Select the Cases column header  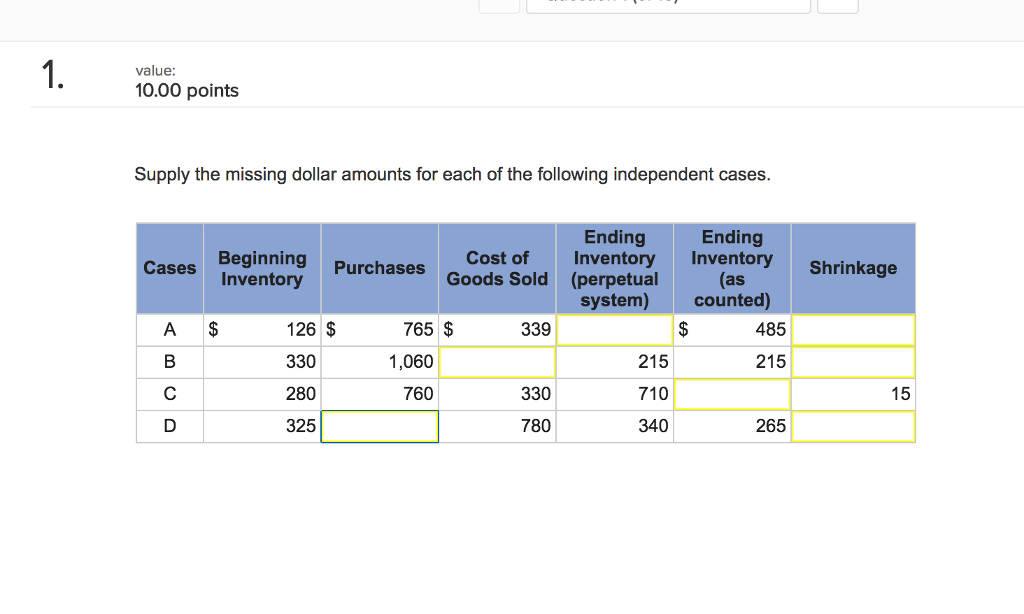pyautogui.click(x=169, y=268)
